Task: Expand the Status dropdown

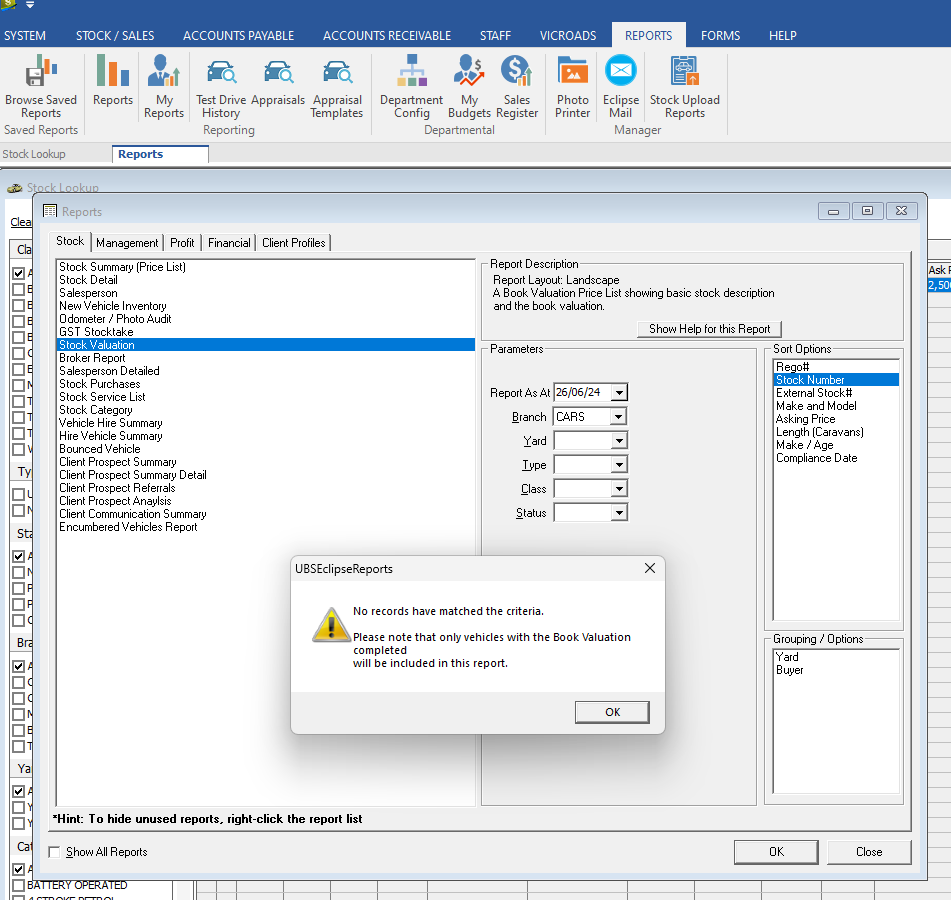Action: point(619,513)
